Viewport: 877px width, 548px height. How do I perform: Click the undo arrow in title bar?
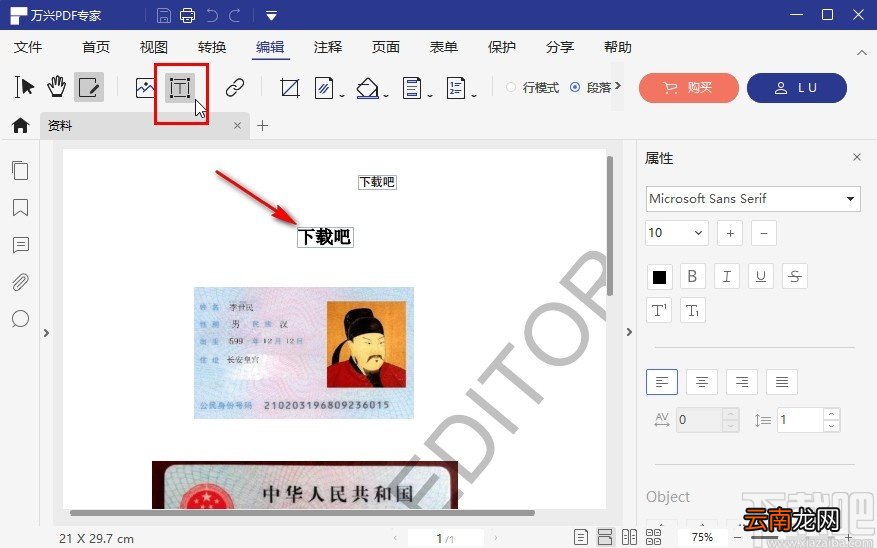[x=212, y=15]
